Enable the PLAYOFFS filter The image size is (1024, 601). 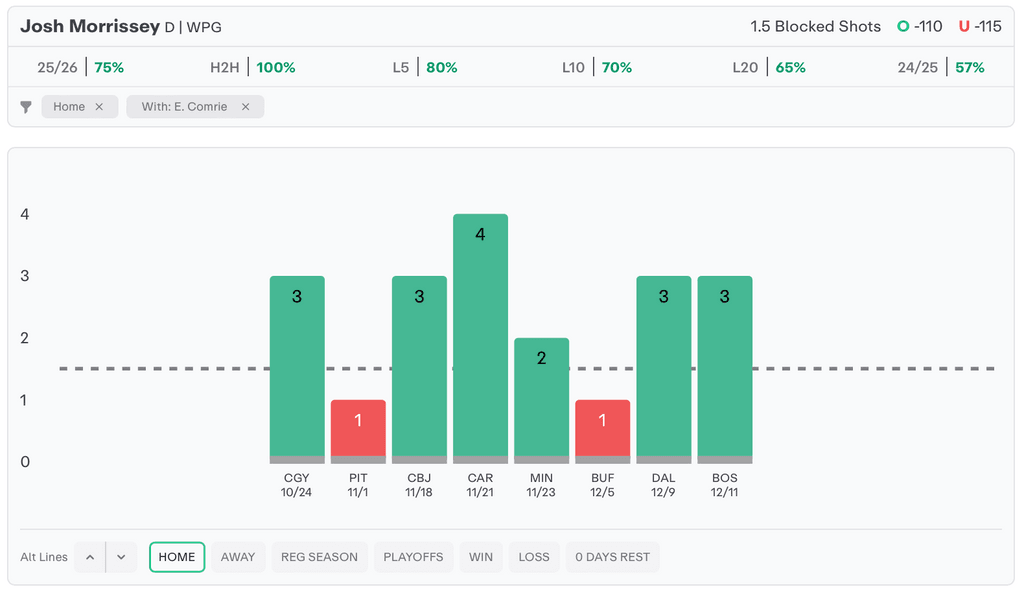tap(413, 557)
